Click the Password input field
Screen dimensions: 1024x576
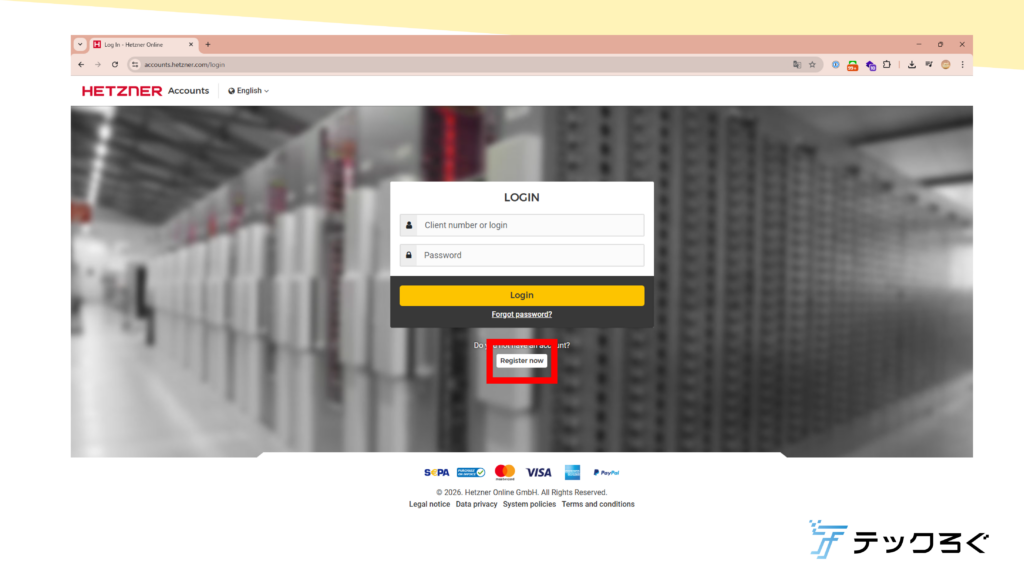pyautogui.click(x=530, y=255)
